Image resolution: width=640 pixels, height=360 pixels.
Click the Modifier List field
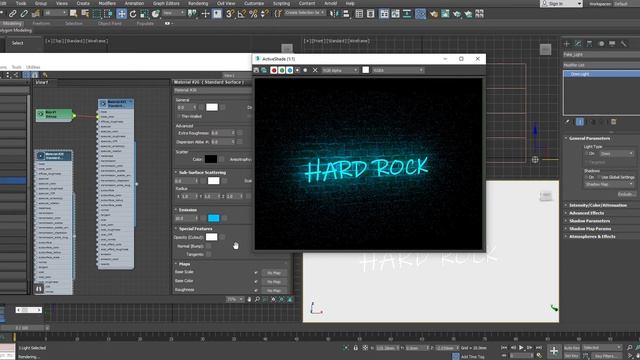click(601, 65)
